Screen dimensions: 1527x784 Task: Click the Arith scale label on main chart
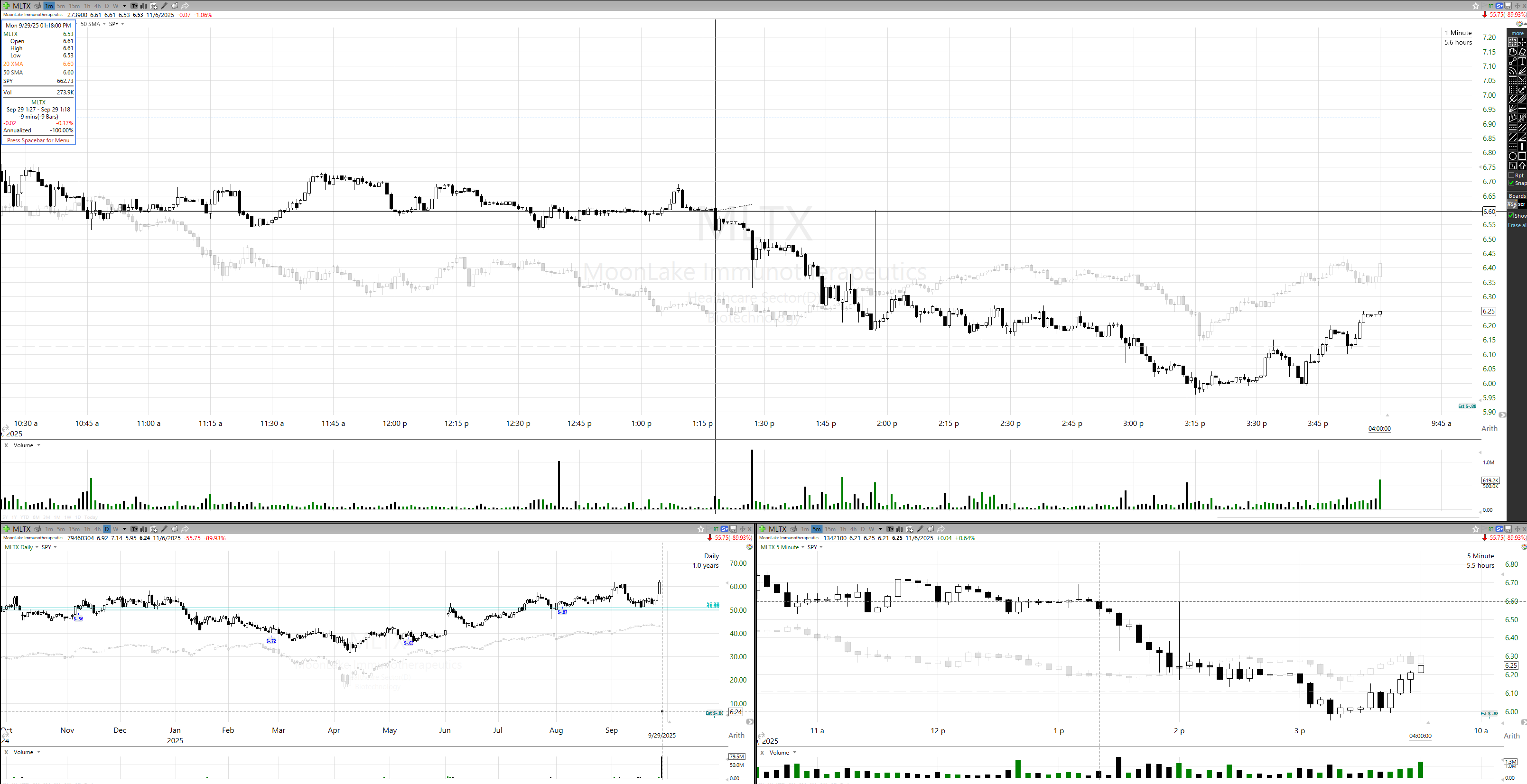click(x=1489, y=428)
